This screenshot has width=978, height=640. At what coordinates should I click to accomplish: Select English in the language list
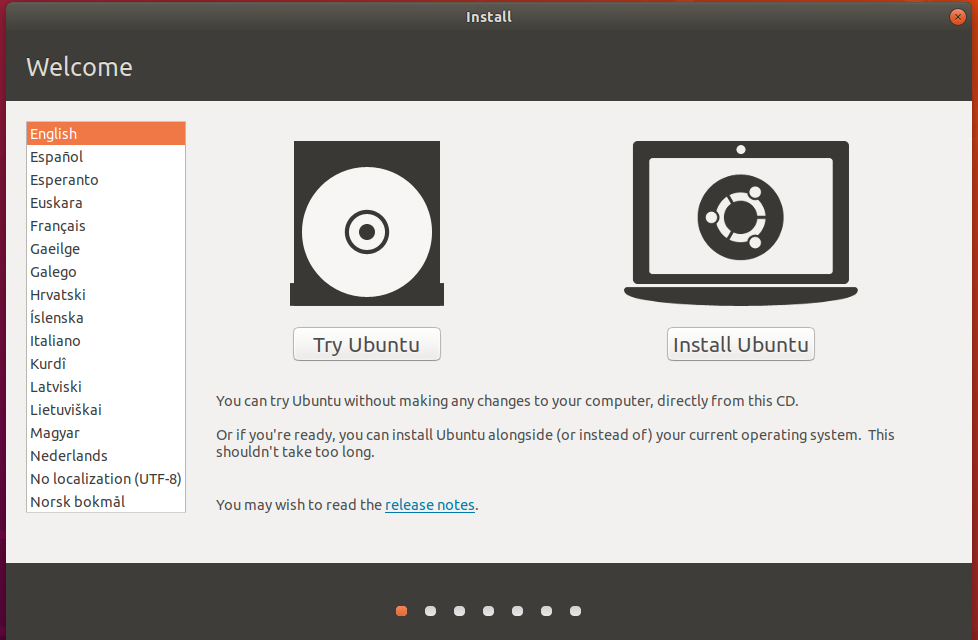(x=106, y=133)
